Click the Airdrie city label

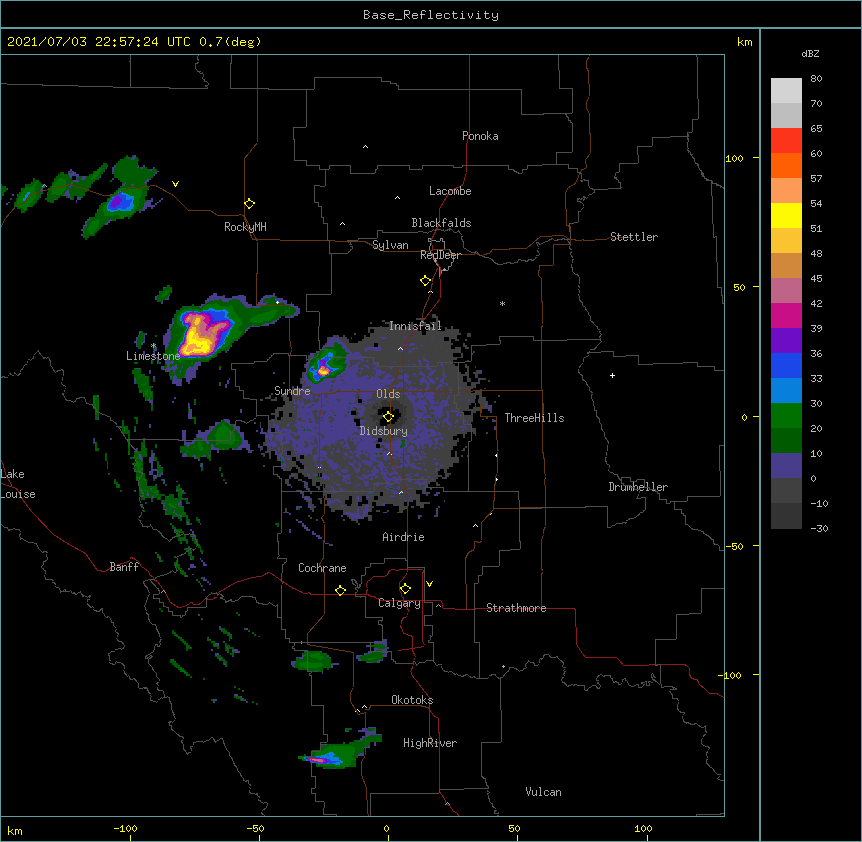click(x=404, y=537)
